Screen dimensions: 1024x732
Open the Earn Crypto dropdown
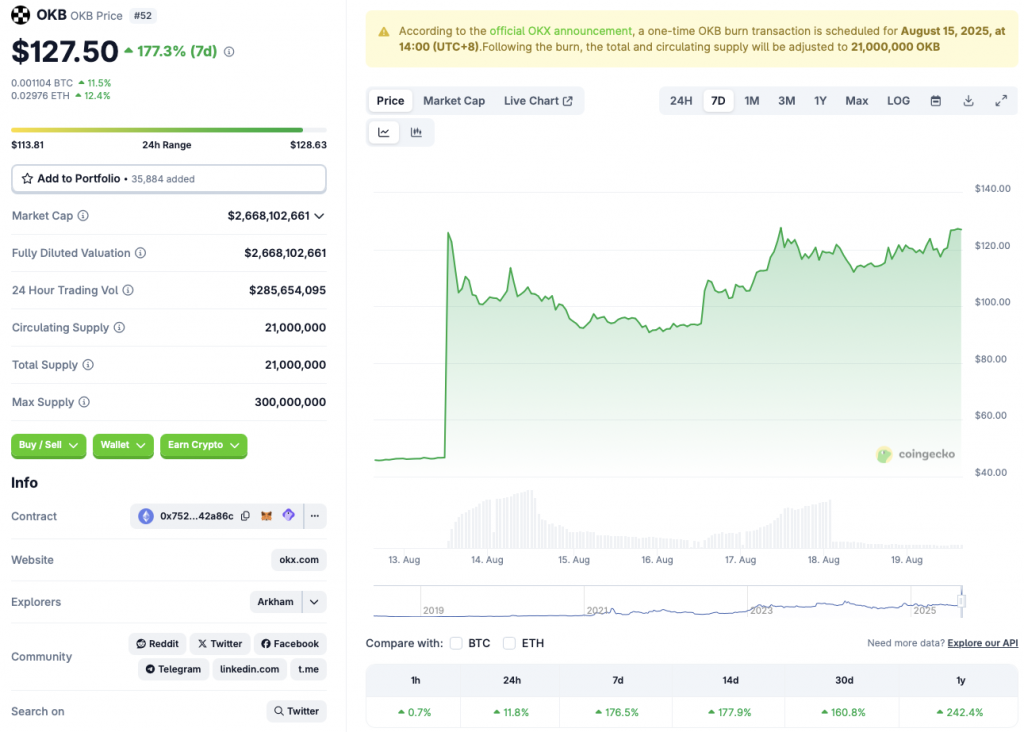(204, 445)
